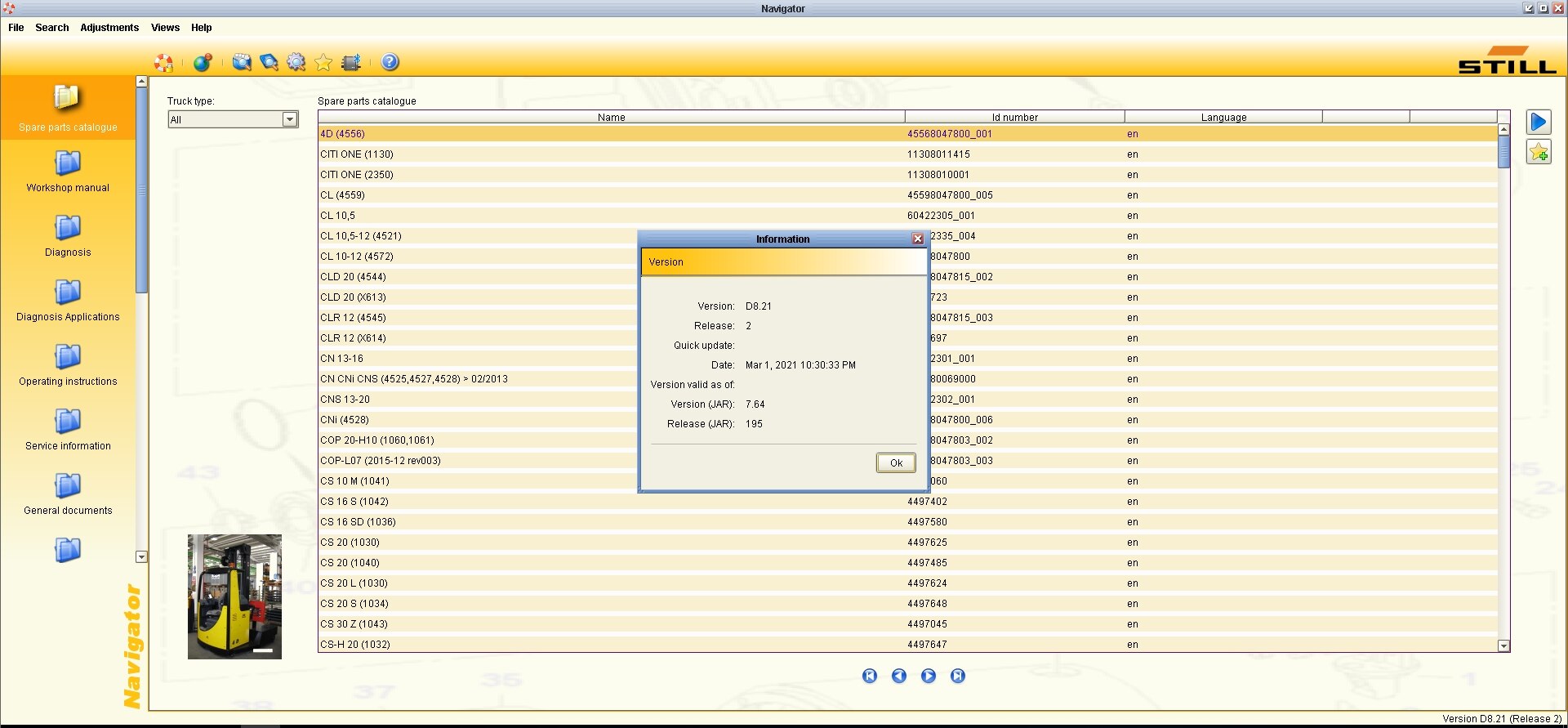Open Diagnosis Applications folder icon
This screenshot has width=1568, height=728.
pyautogui.click(x=68, y=293)
